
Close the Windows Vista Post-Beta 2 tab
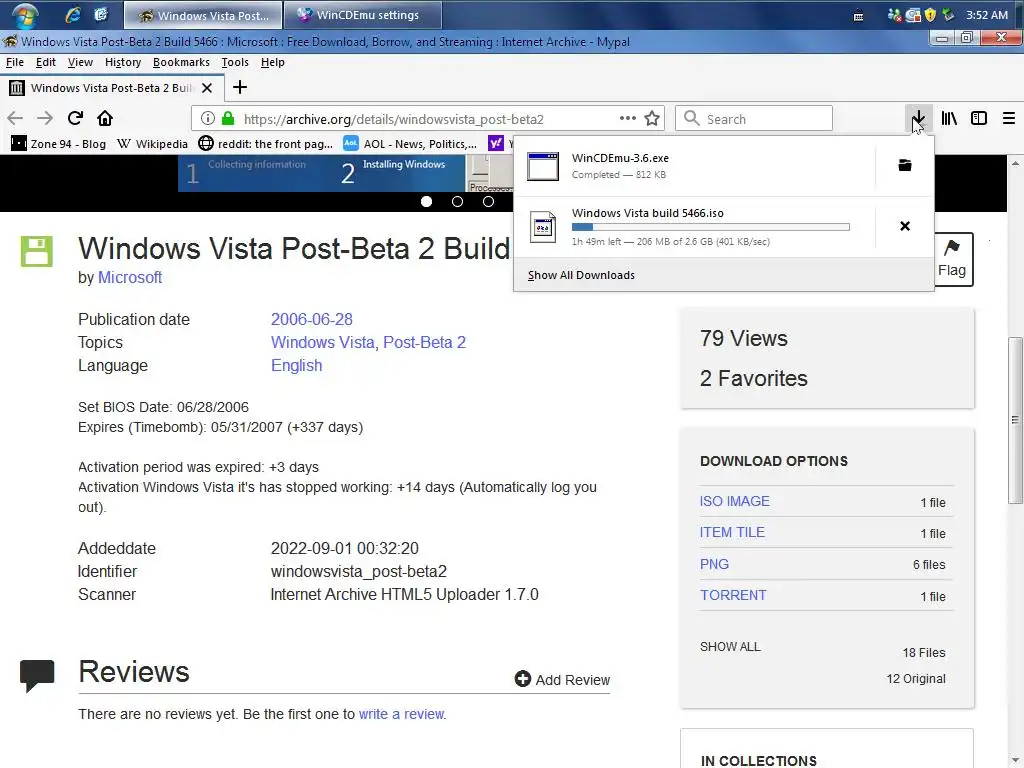coord(207,88)
